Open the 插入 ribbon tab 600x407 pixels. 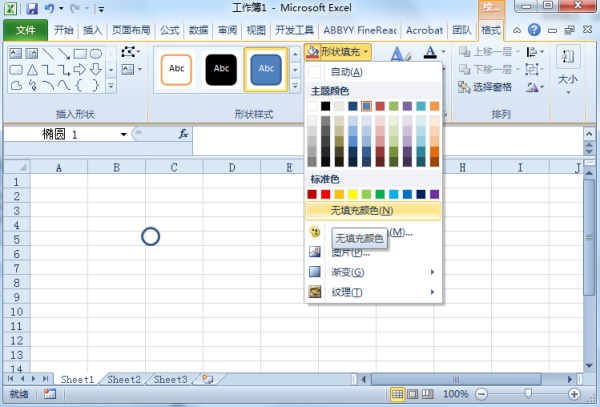[92, 30]
